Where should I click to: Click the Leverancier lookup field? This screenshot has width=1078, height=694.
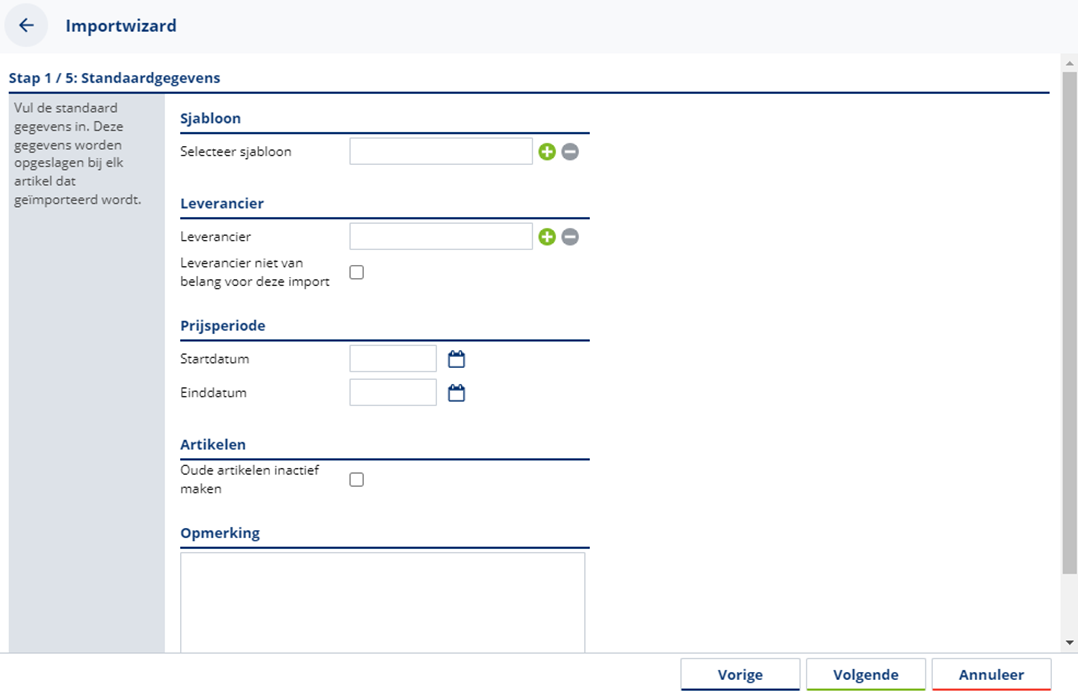(x=441, y=236)
